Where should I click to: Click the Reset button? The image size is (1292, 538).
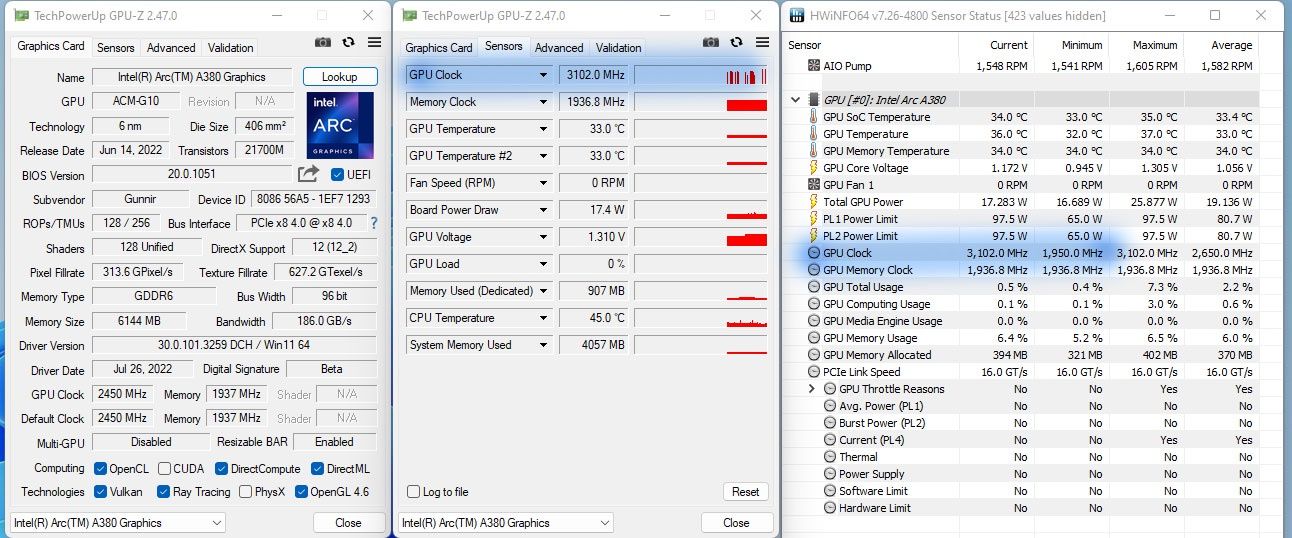pos(745,492)
